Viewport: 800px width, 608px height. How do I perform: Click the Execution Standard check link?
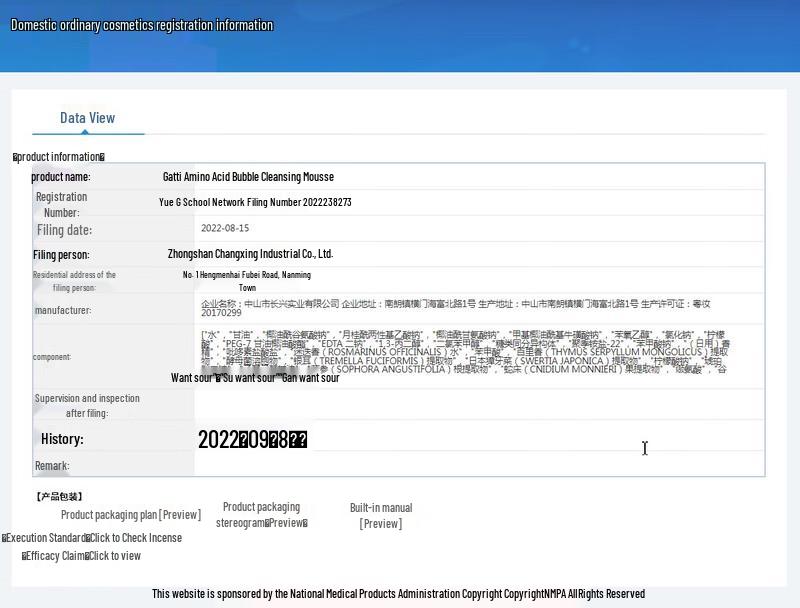click(135, 538)
